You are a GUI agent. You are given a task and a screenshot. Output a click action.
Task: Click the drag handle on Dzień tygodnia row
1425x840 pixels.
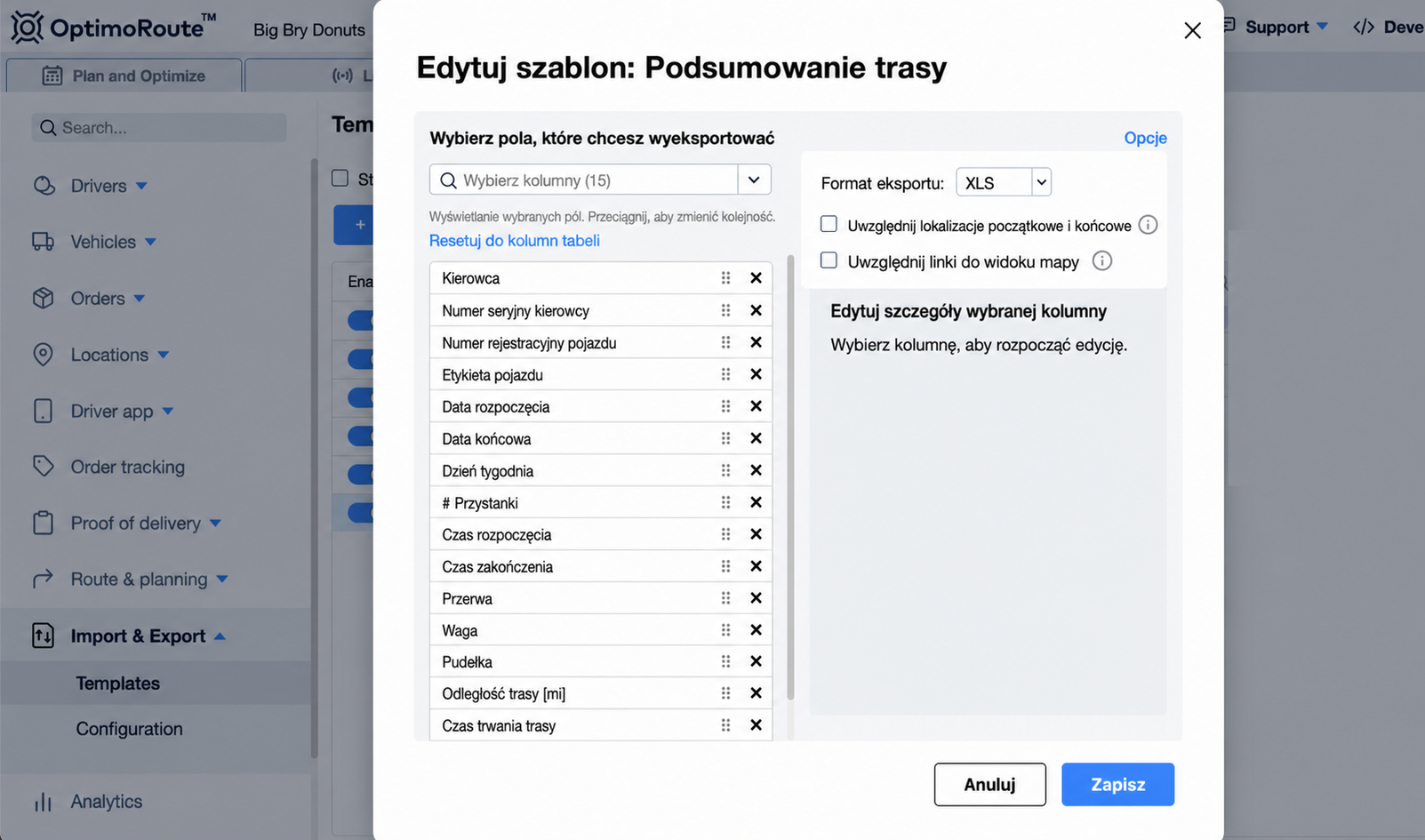(725, 470)
